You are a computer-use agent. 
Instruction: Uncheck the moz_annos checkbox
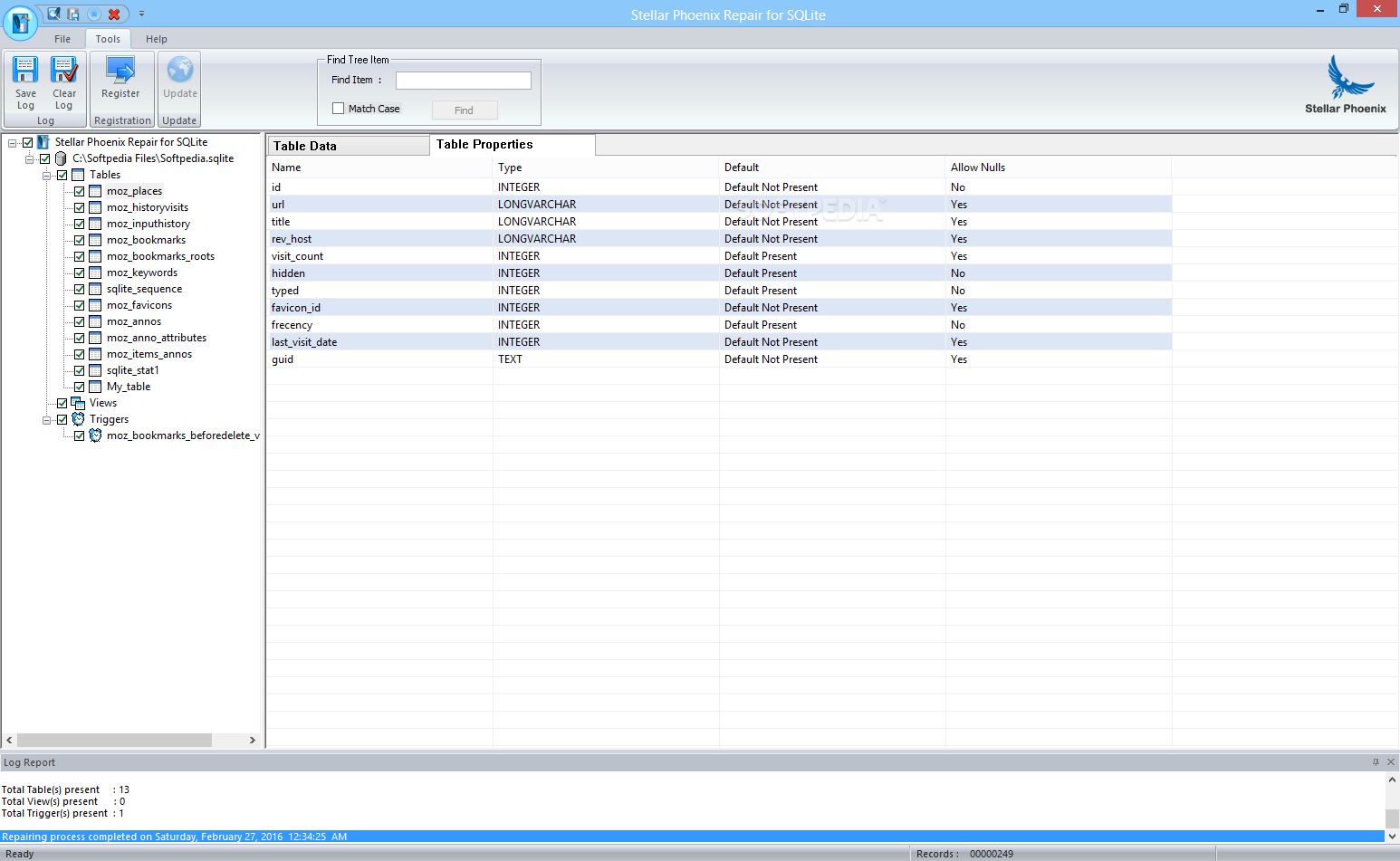(x=79, y=321)
